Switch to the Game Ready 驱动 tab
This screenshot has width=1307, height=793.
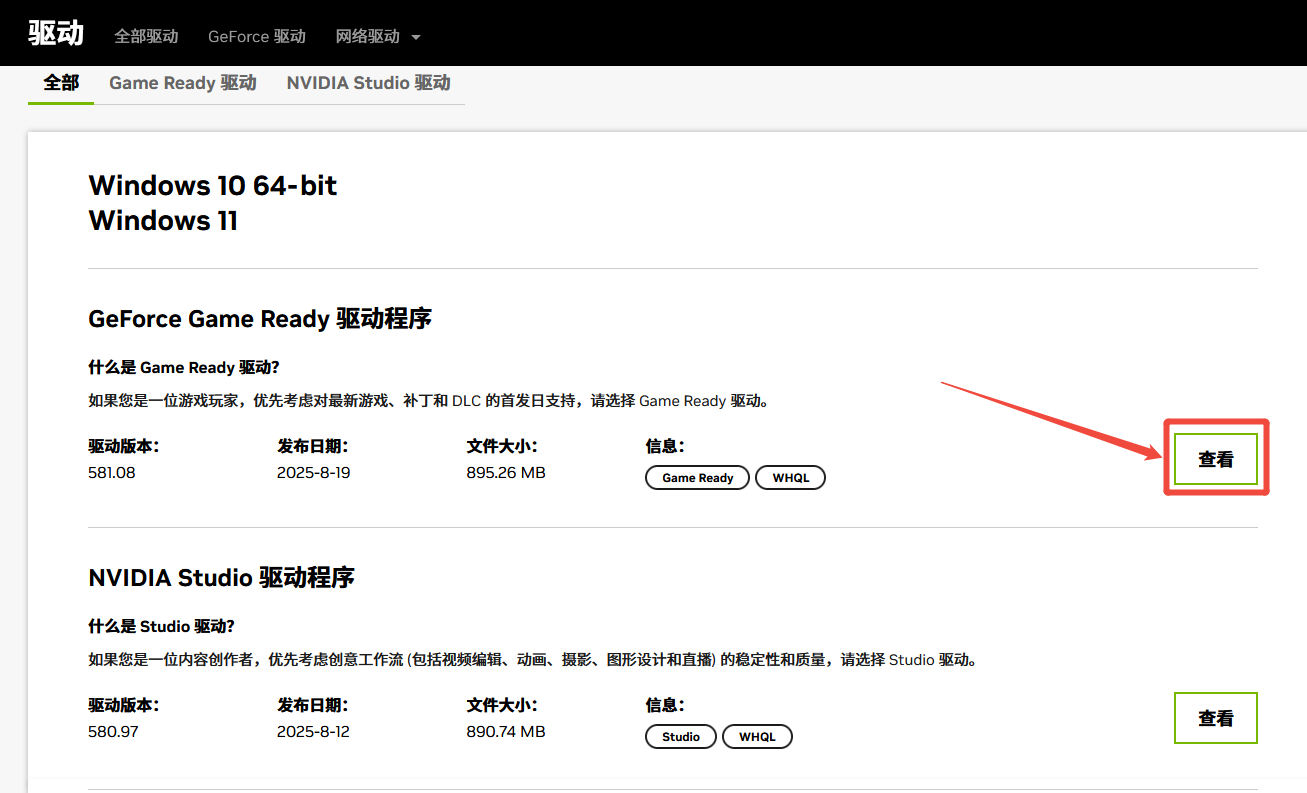click(183, 83)
